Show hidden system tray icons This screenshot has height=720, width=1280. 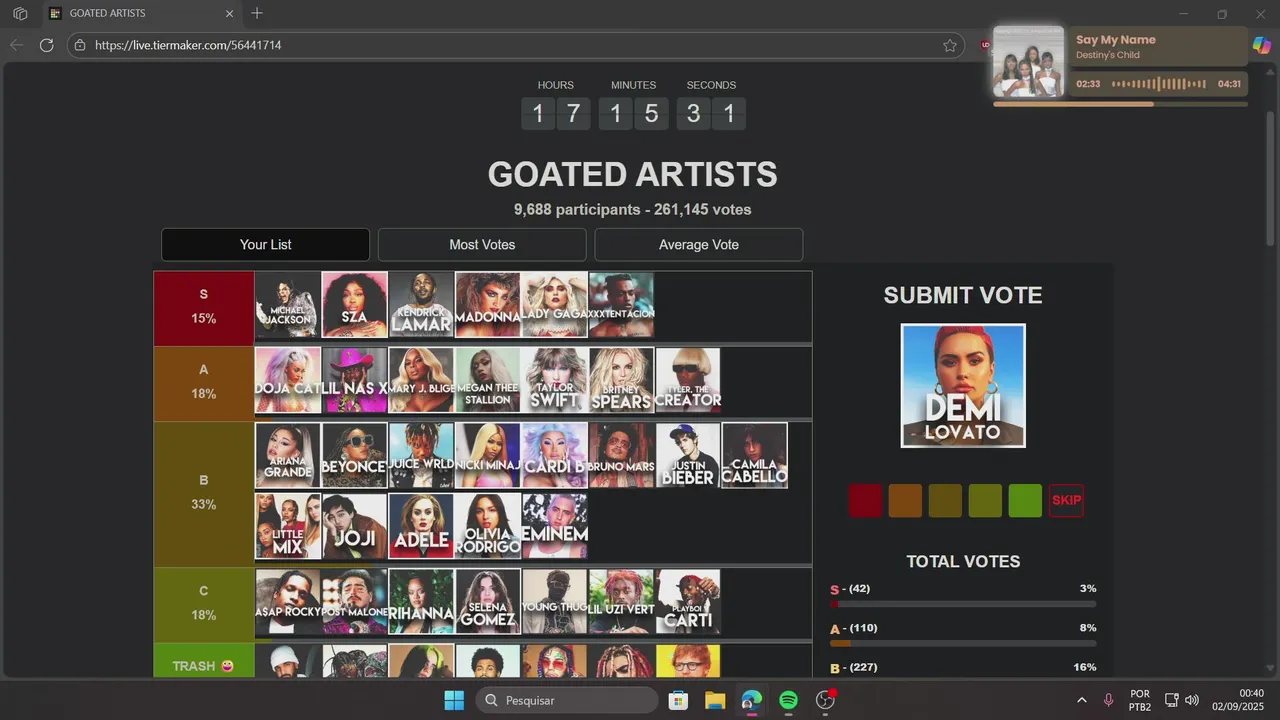1081,700
